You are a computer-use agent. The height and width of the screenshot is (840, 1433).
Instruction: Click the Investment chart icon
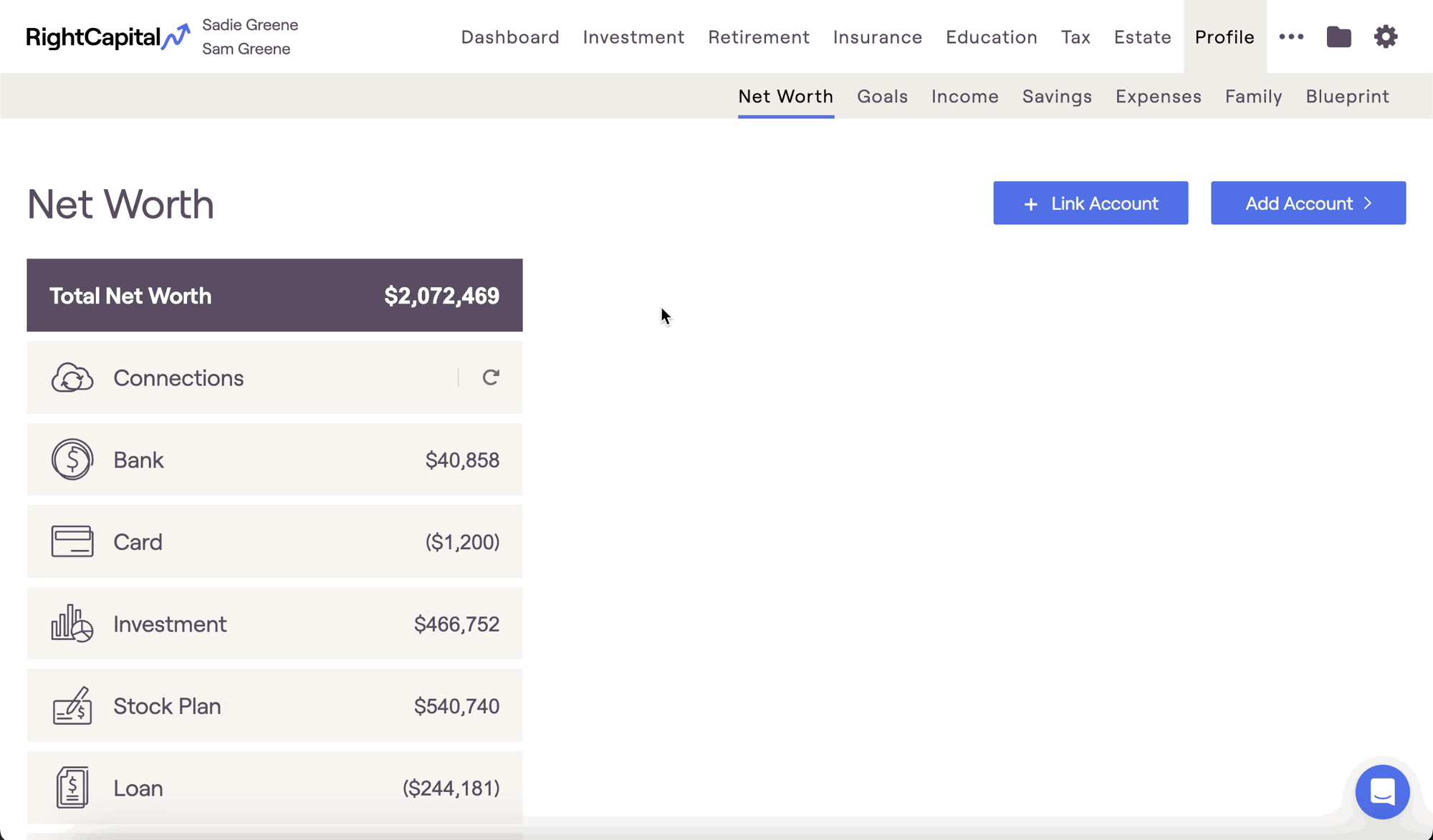point(72,623)
